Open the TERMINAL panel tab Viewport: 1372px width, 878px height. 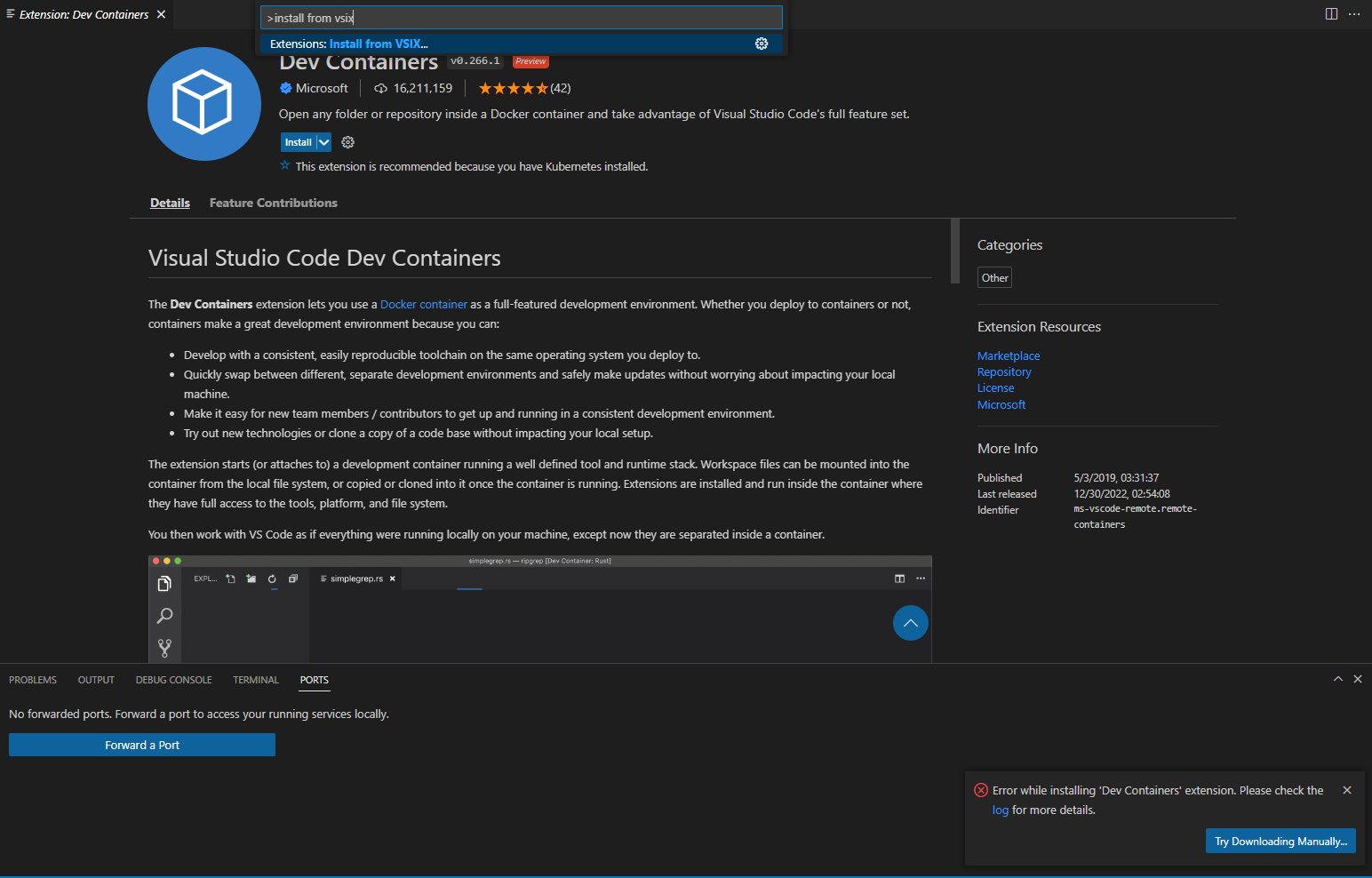pyautogui.click(x=256, y=680)
